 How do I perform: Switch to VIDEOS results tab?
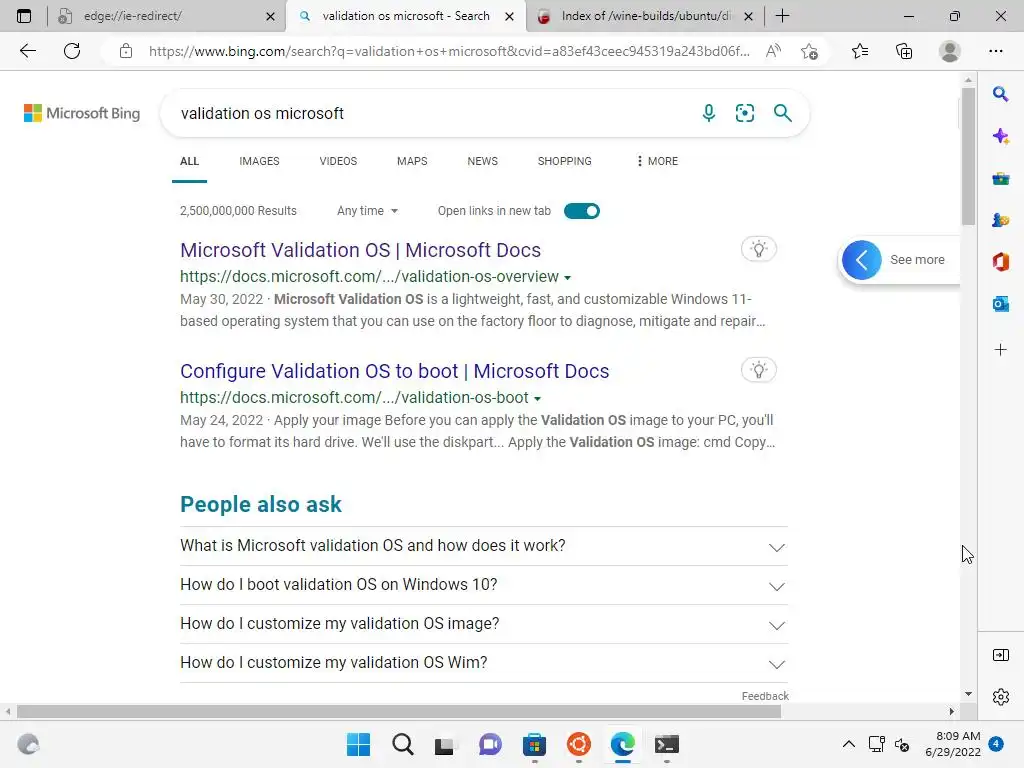[x=338, y=161]
